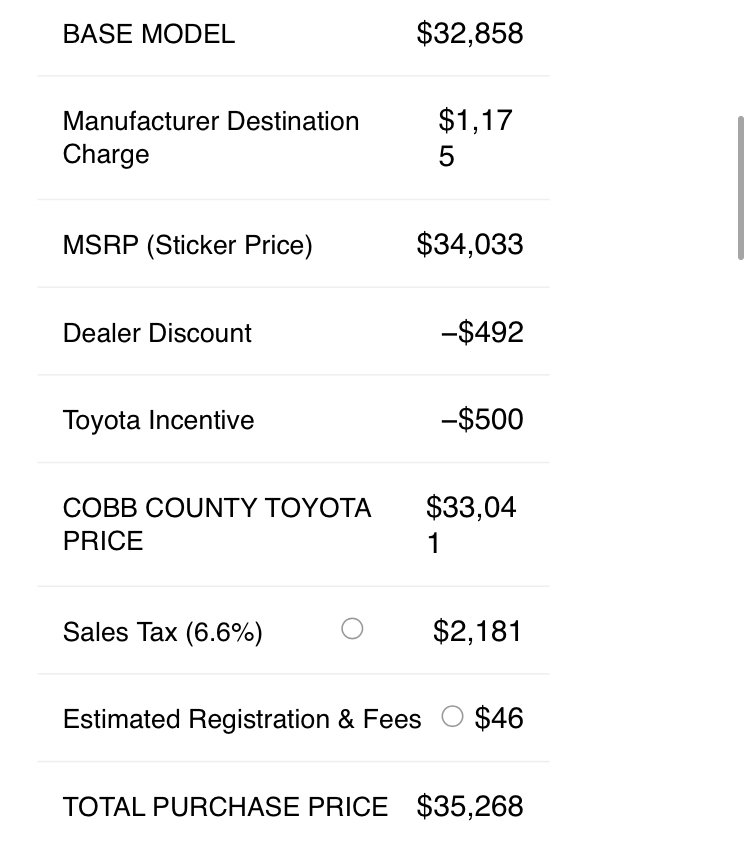This screenshot has height=863, width=750.
Task: Select the Estimated Registration & Fees label
Action: tap(242, 719)
